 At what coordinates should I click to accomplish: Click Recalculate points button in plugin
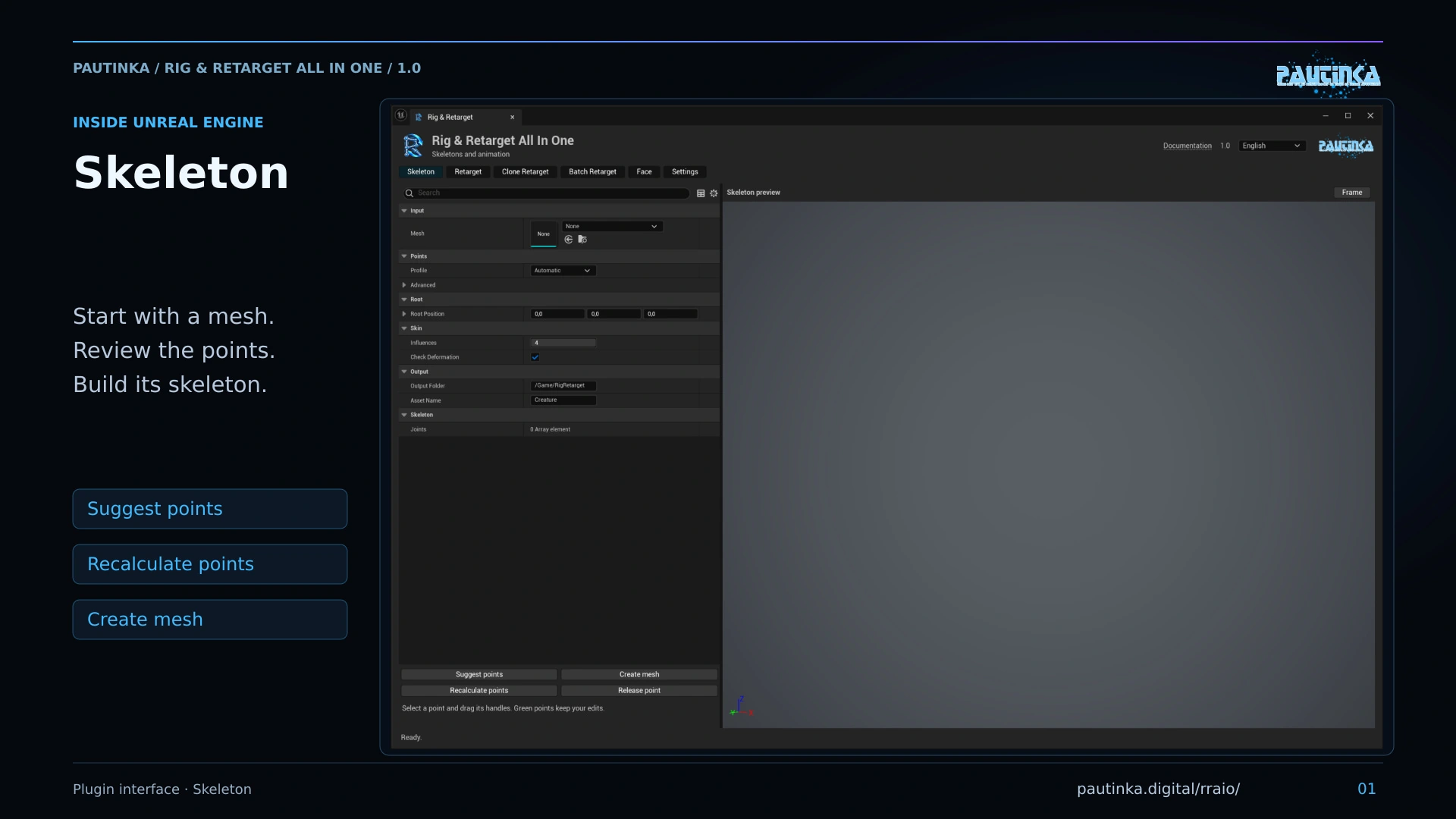[479, 691]
